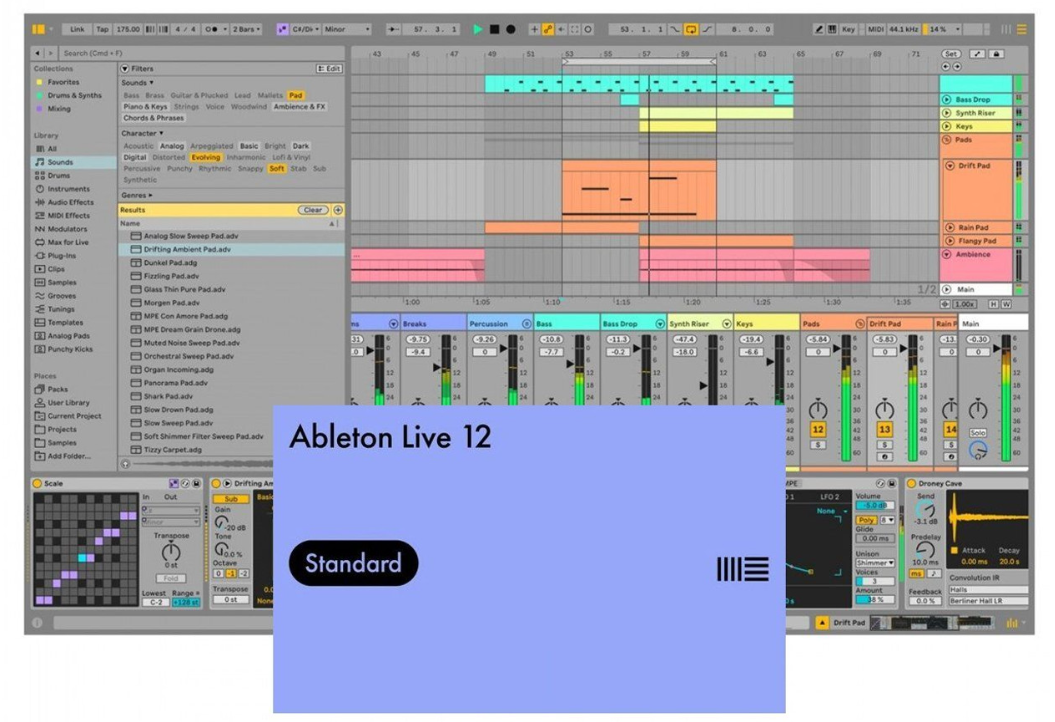Toggle the yellow Automation Arm button
Viewport: 1055px width, 722px height.
pyautogui.click(x=548, y=30)
